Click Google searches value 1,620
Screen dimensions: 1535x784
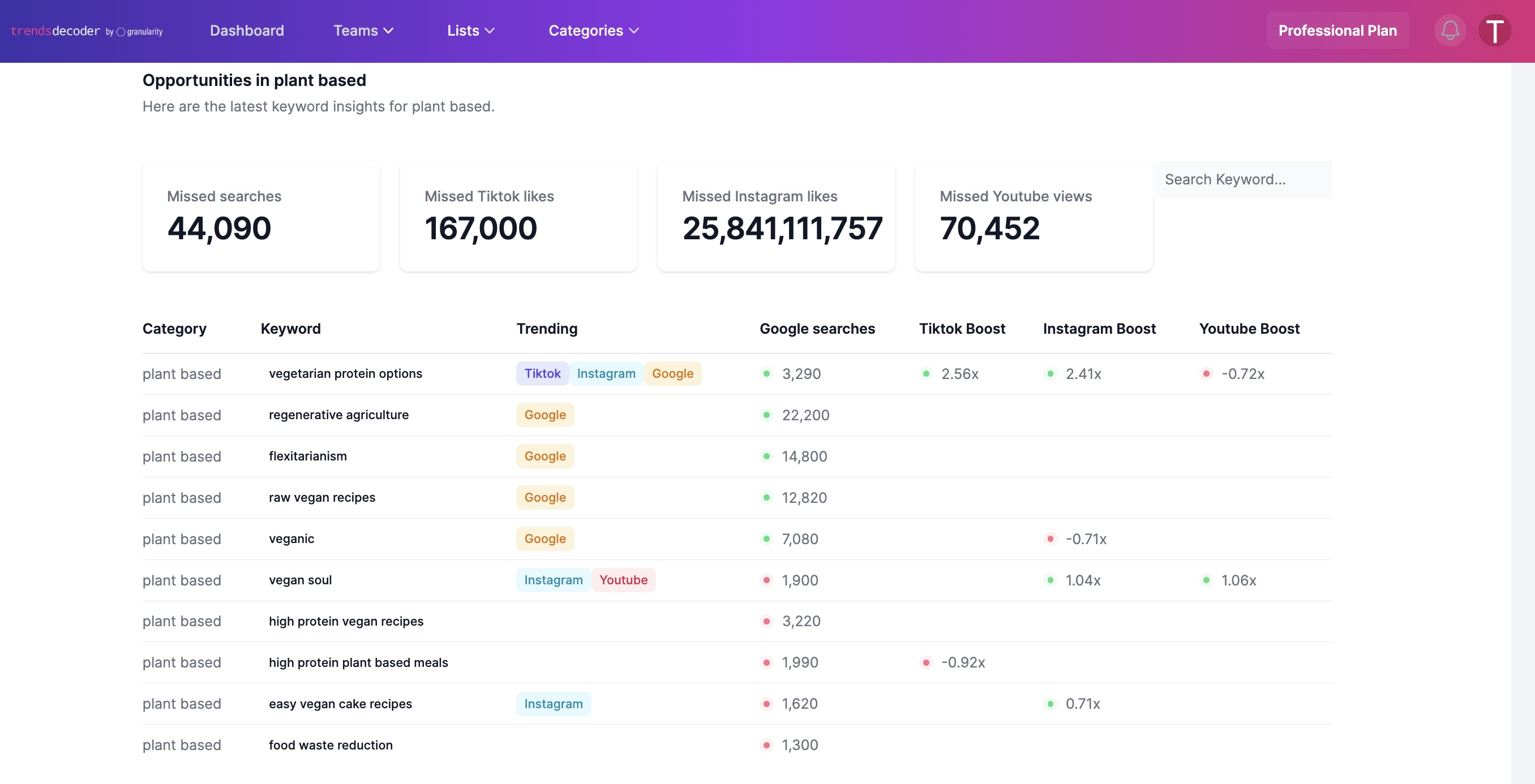800,704
